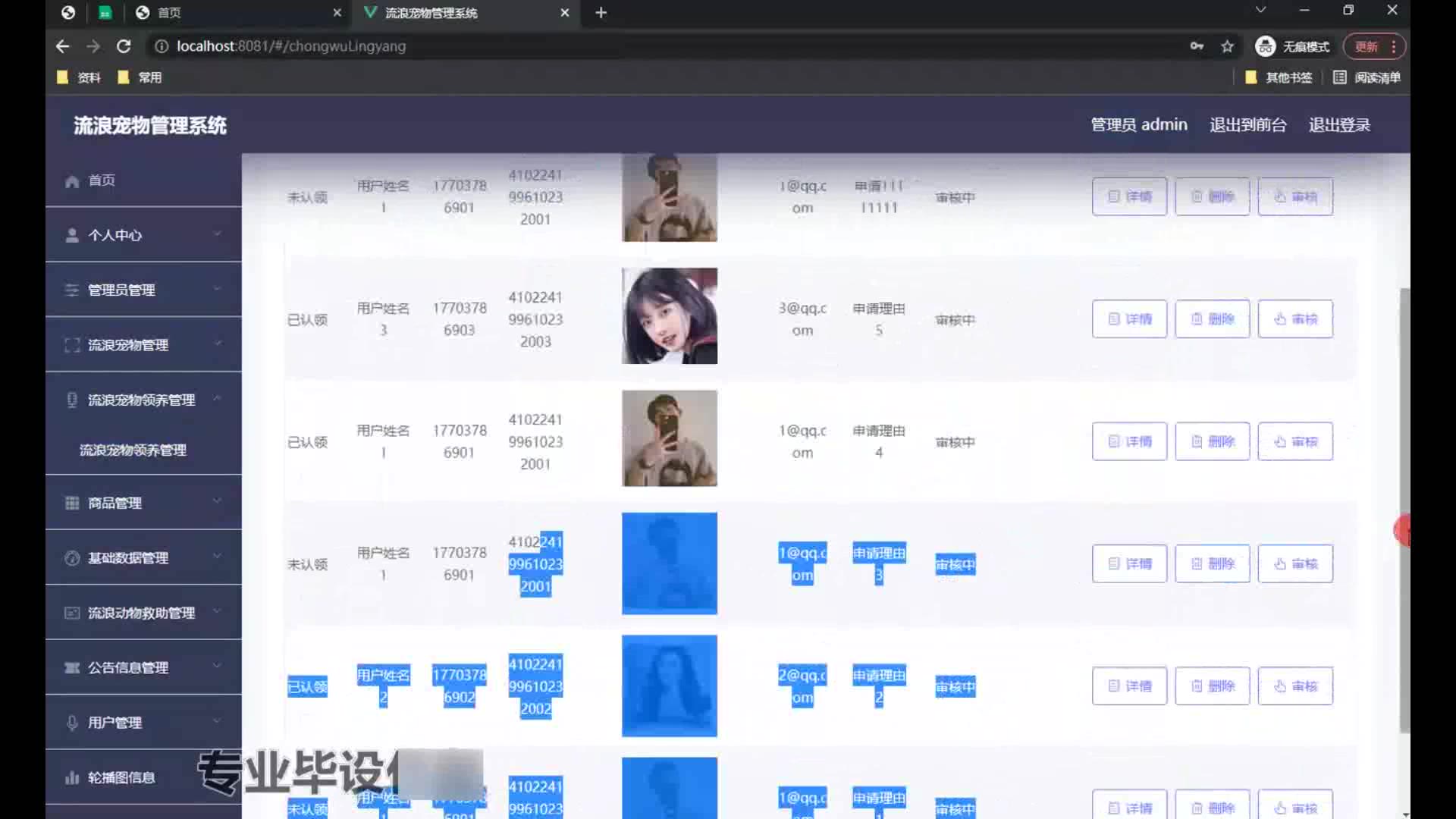Click 审核 in the 申请理由 2 row

(1295, 686)
